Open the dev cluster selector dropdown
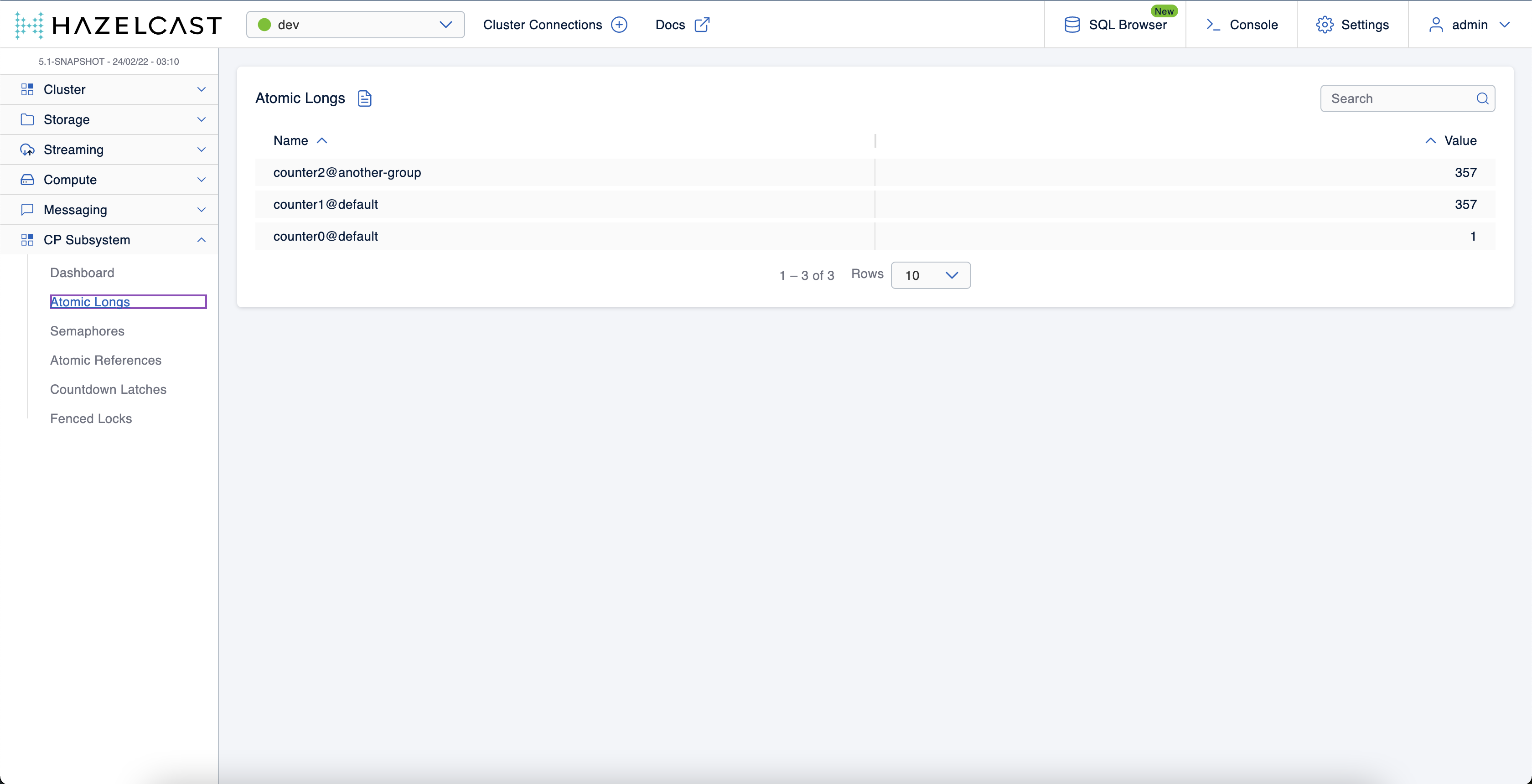 (355, 25)
